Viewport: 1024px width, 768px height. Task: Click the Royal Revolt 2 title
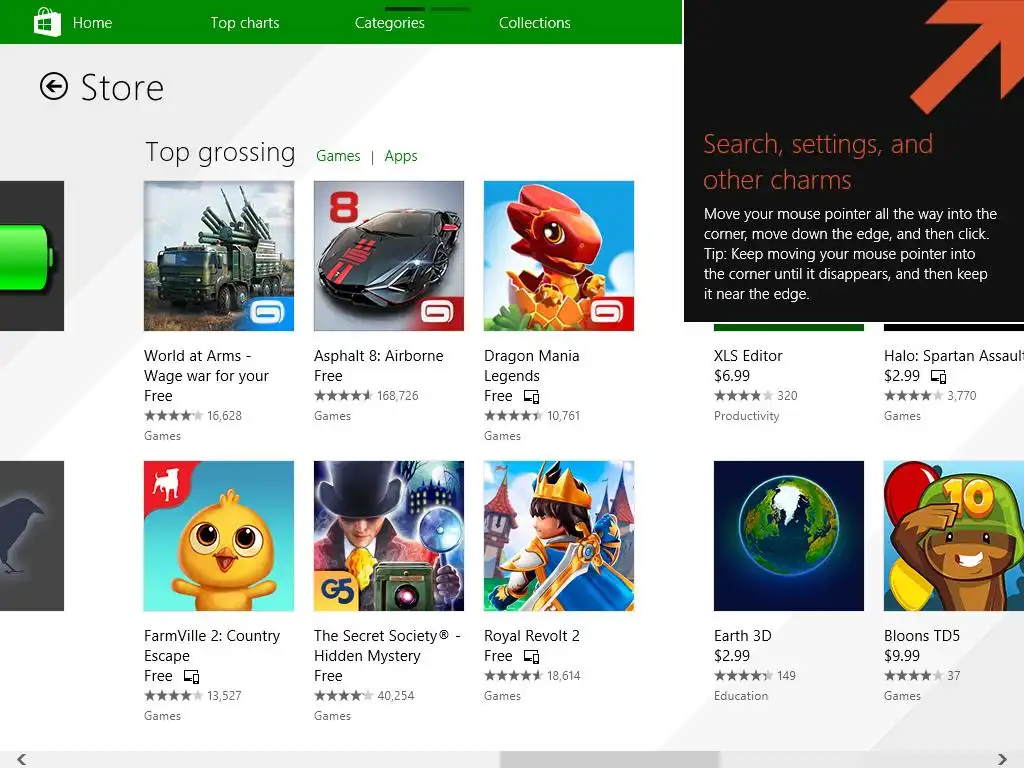[532, 636]
